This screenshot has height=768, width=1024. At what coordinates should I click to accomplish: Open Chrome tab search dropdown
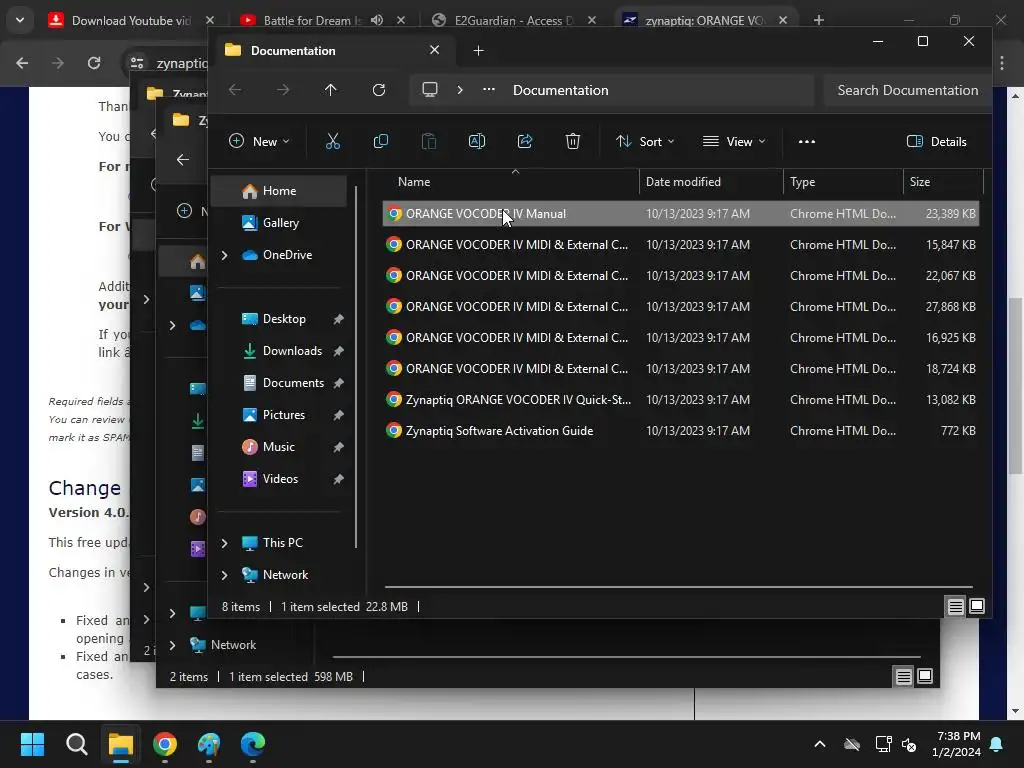pos(20,20)
